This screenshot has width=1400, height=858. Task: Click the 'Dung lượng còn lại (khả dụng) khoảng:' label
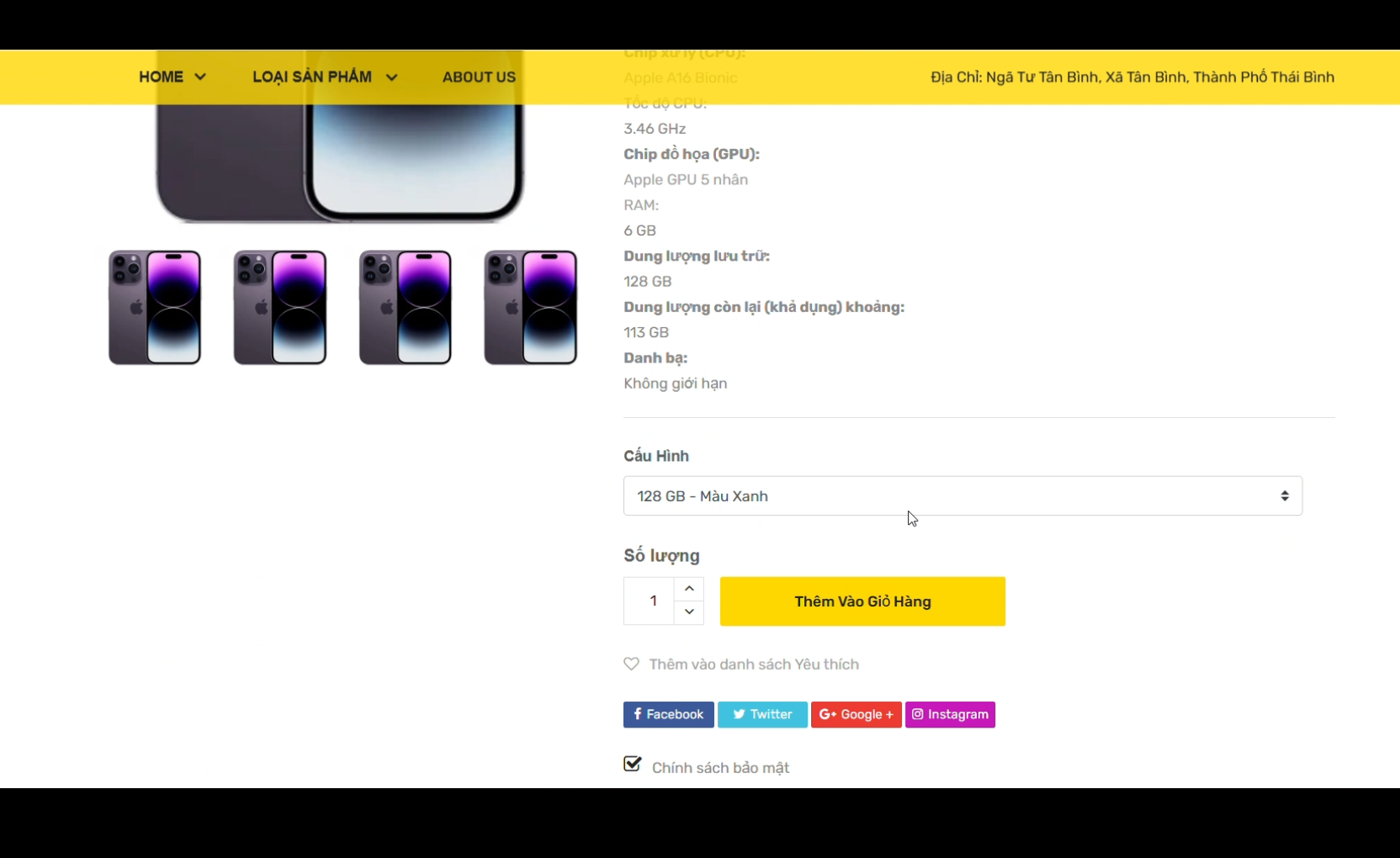pyautogui.click(x=764, y=307)
